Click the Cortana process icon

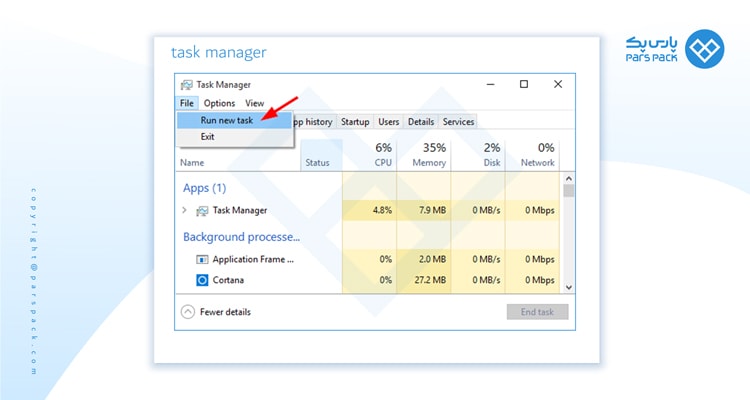point(202,280)
